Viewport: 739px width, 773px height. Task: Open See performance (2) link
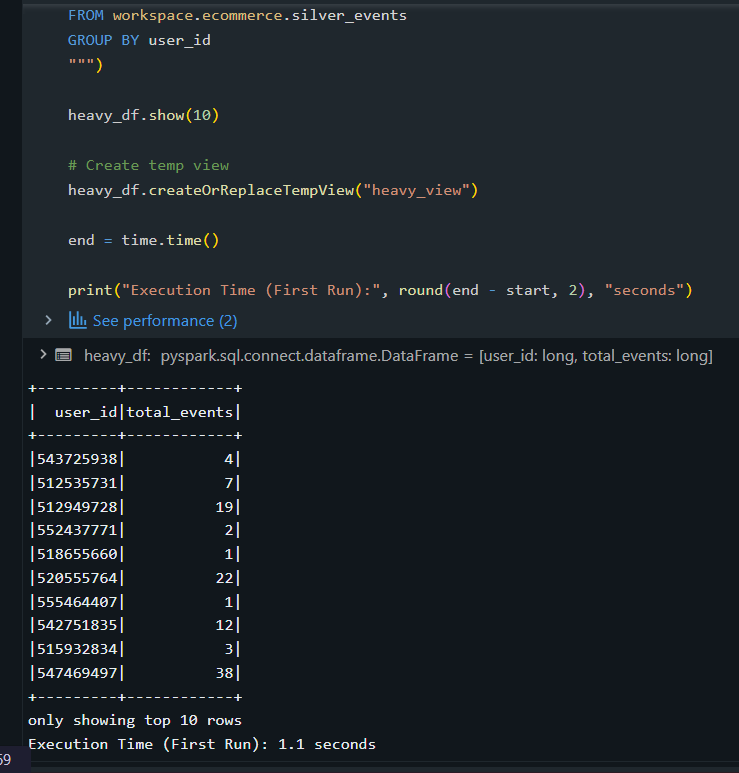coord(165,321)
